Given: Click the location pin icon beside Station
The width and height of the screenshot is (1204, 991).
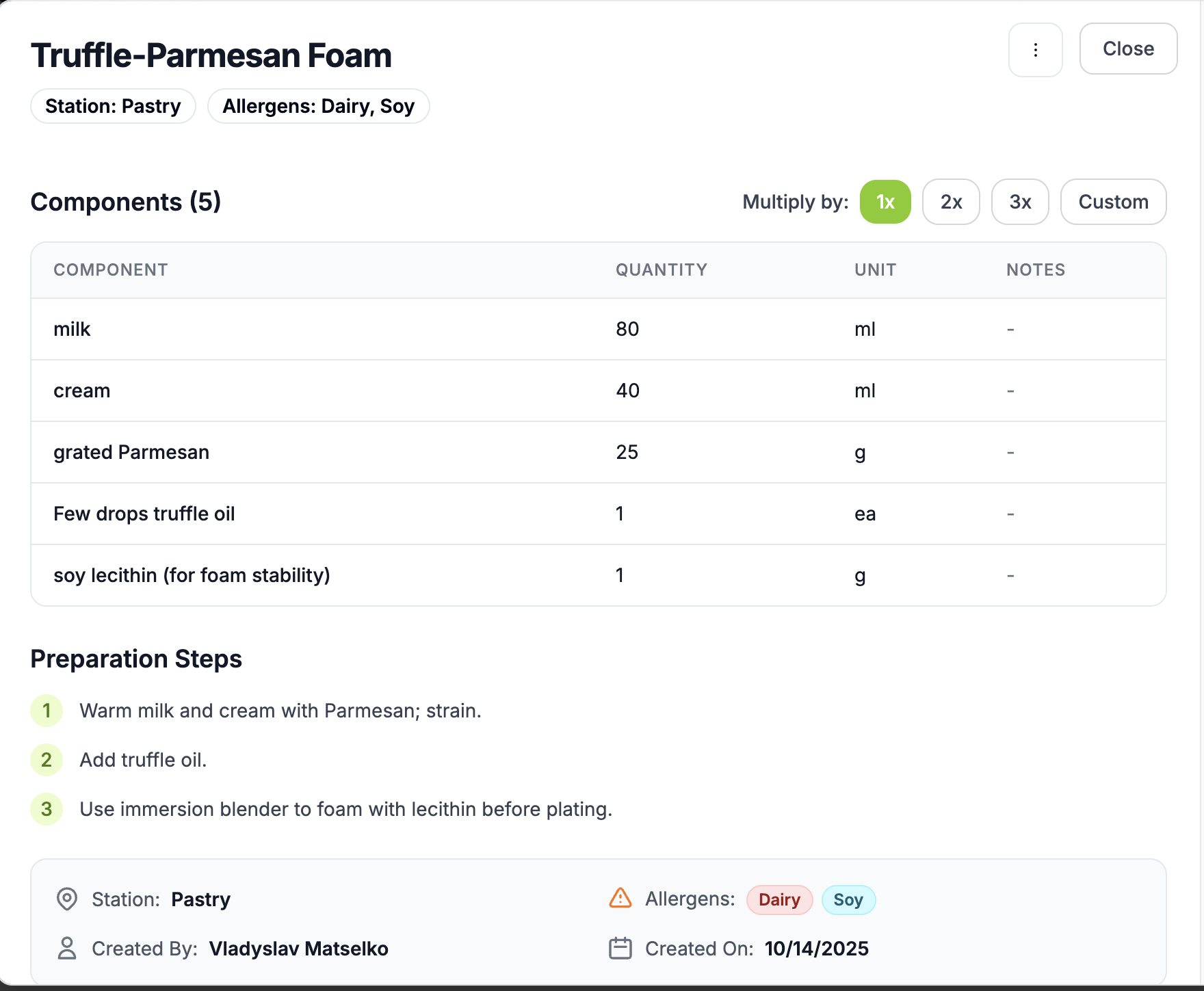Looking at the screenshot, I should tap(67, 899).
